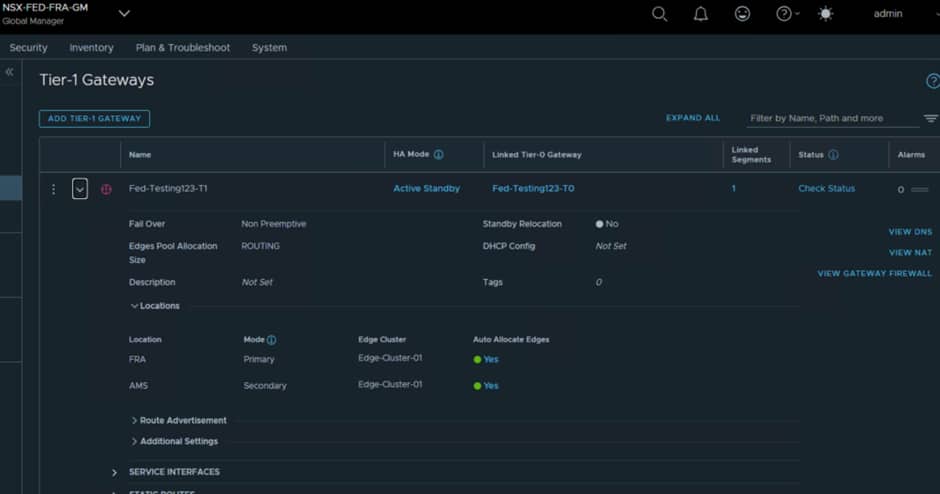Click the filter lines icon
The height and width of the screenshot is (494, 940).
tap(930, 118)
